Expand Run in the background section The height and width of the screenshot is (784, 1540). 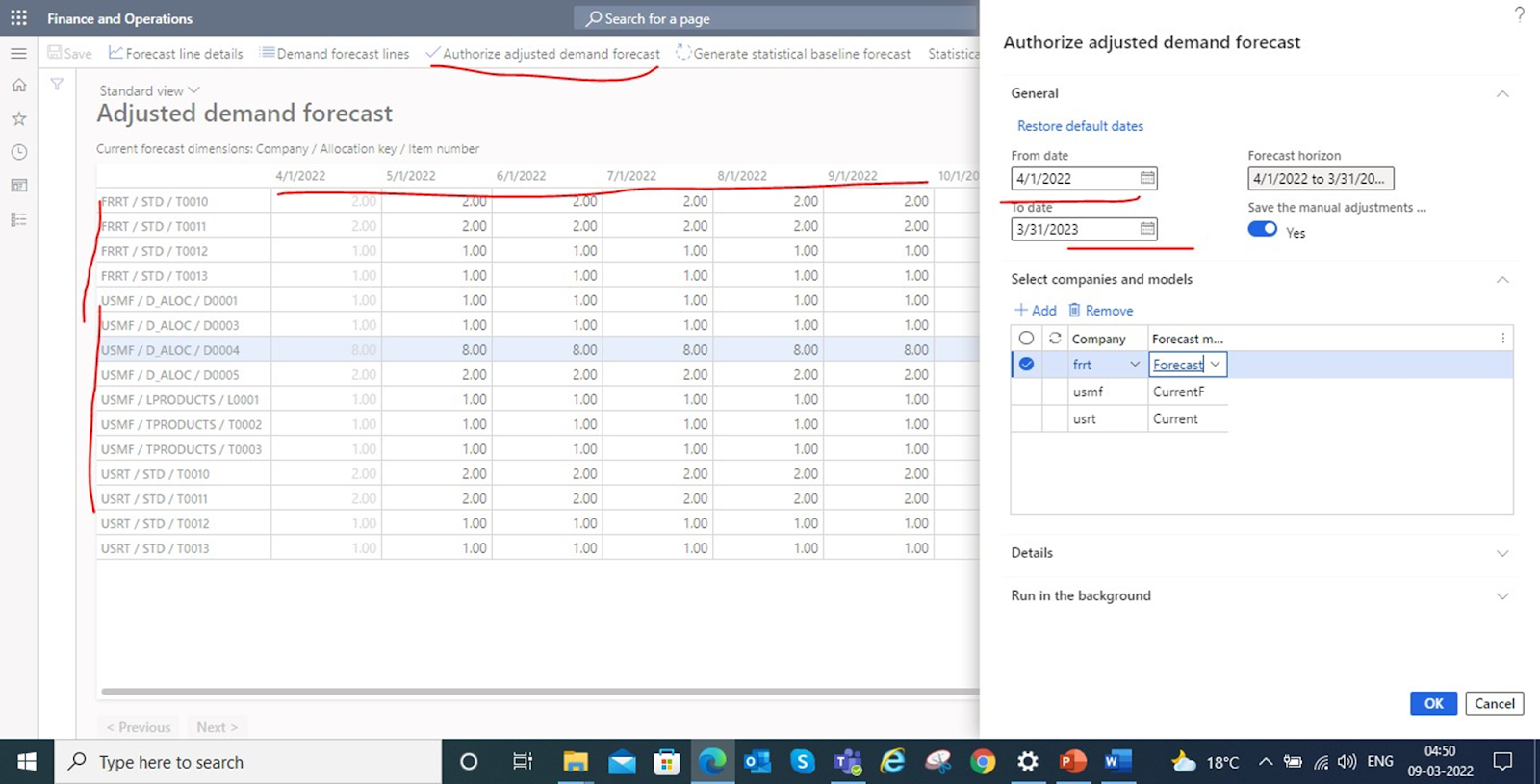(x=1502, y=596)
